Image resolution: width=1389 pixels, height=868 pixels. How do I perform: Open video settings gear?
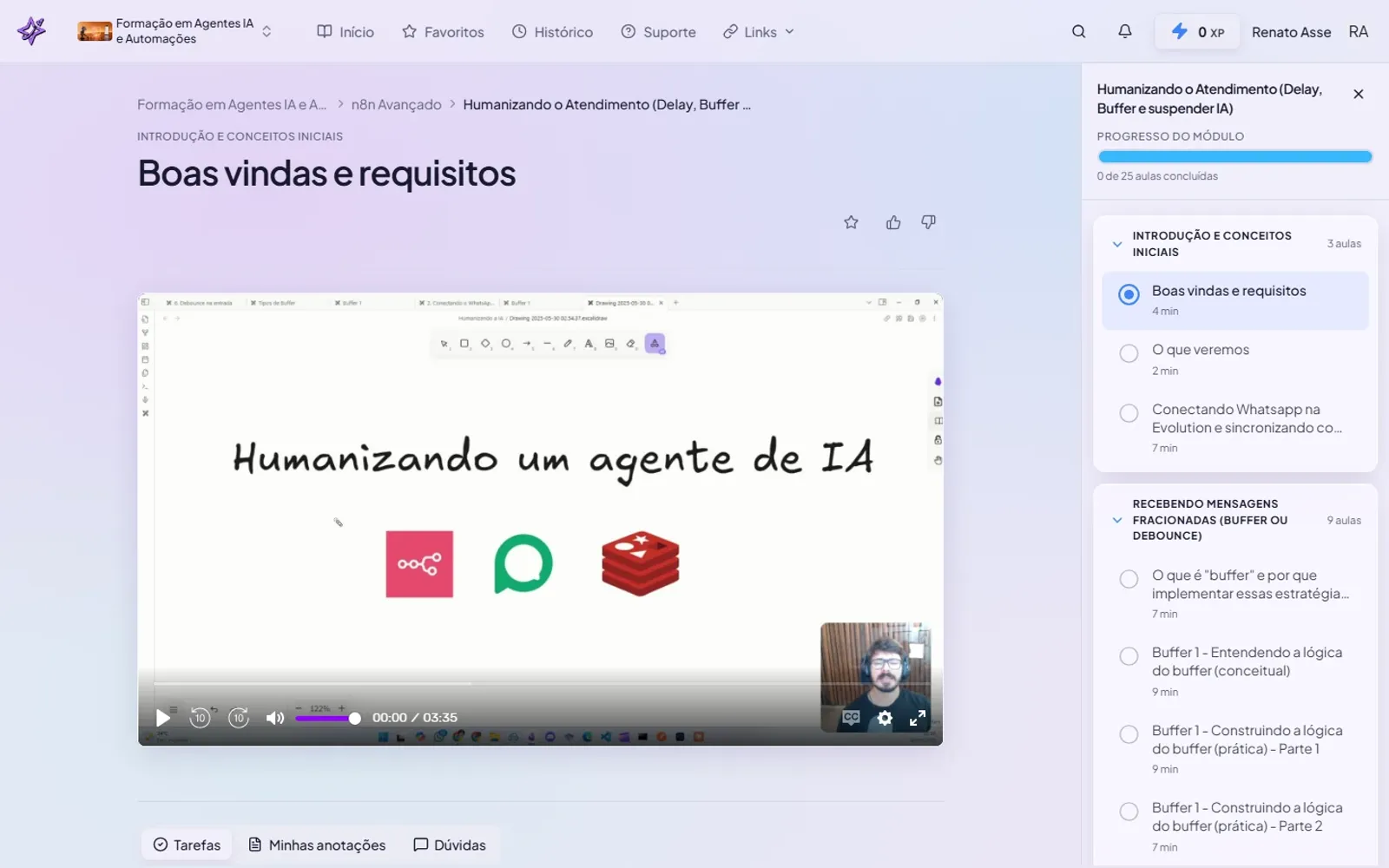(x=885, y=718)
